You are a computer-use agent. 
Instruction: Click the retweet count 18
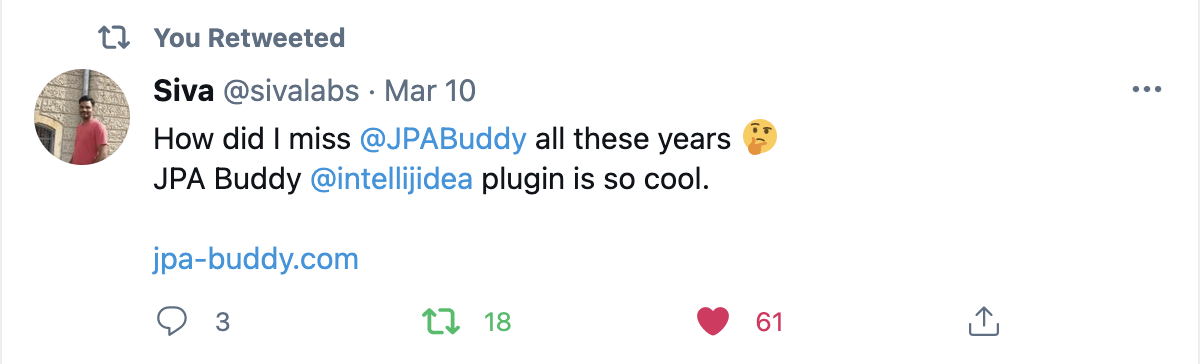[x=497, y=322]
